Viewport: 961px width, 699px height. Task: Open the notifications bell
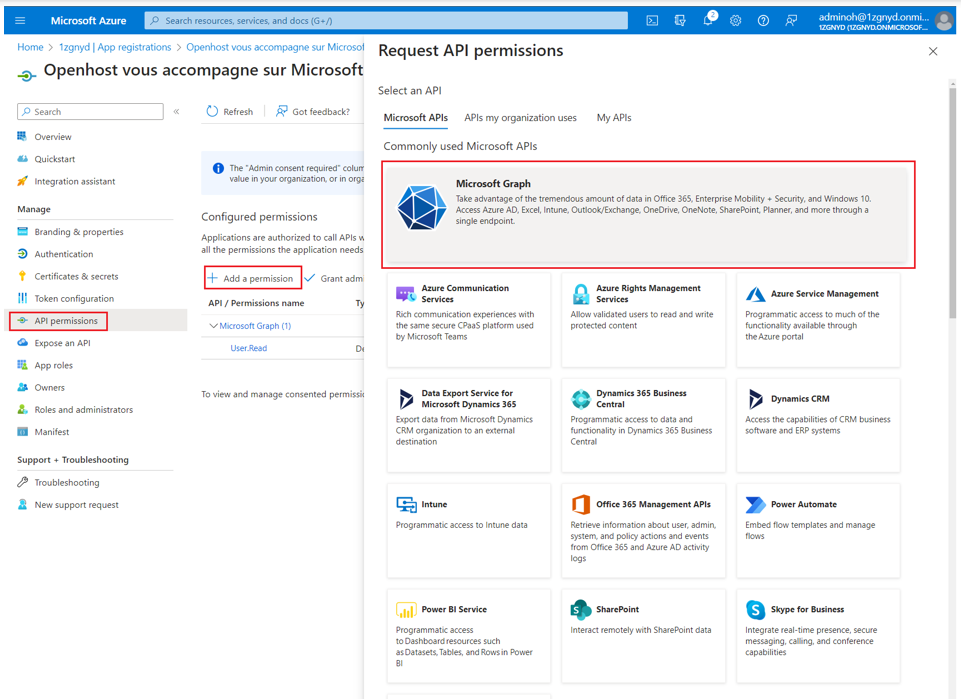pyautogui.click(x=708, y=20)
